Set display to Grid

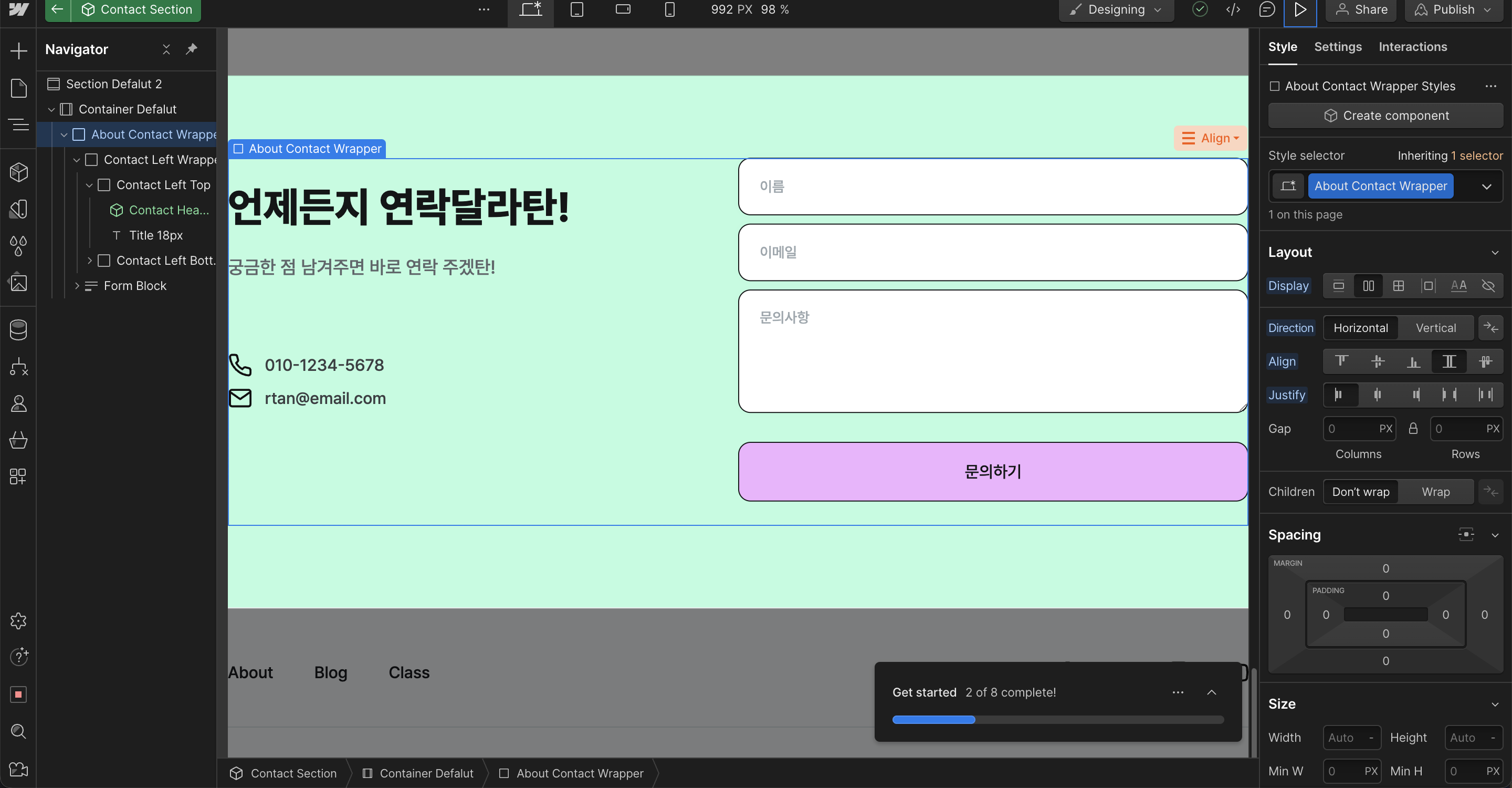pos(1398,286)
